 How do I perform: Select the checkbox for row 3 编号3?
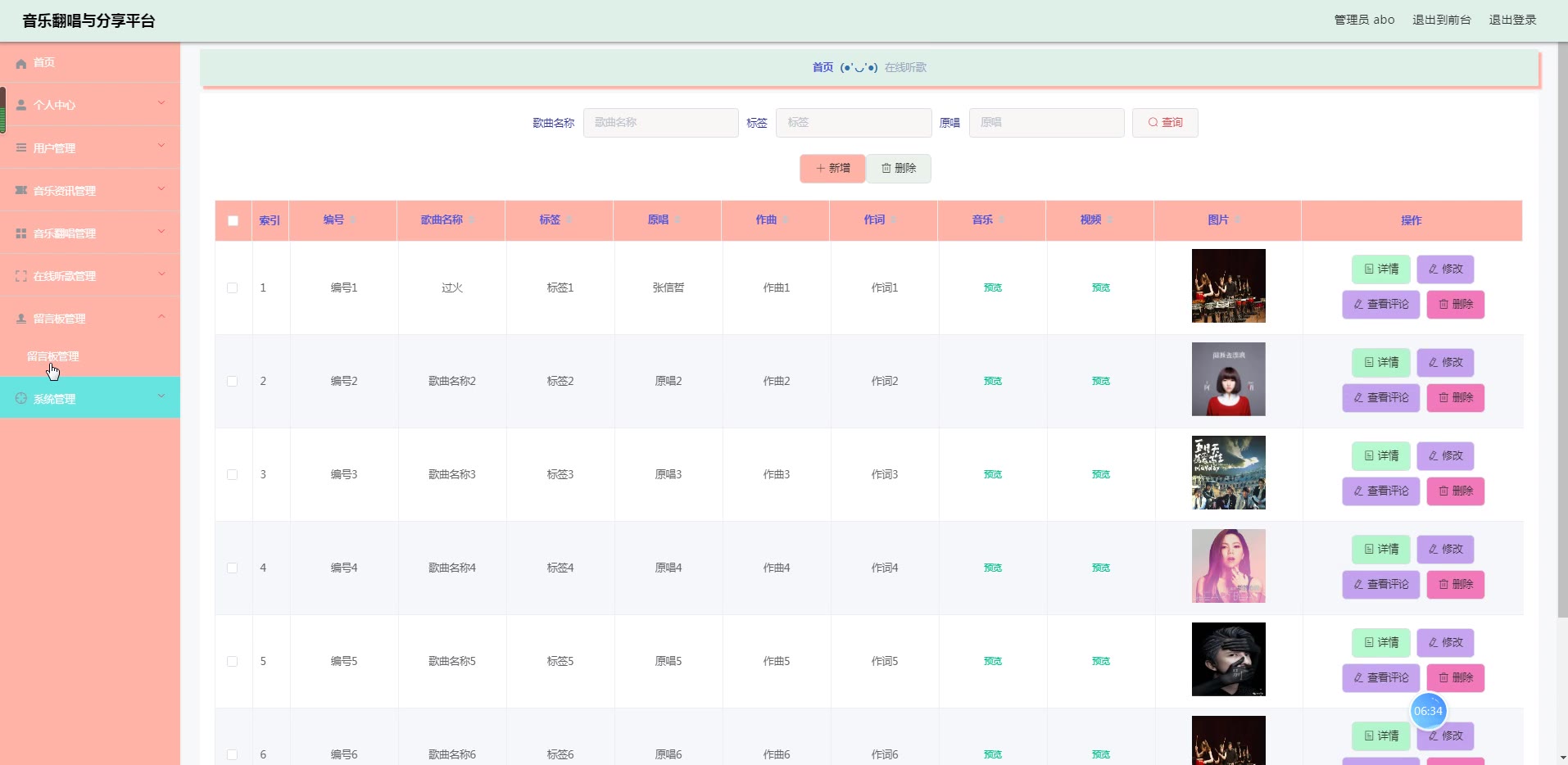233,475
